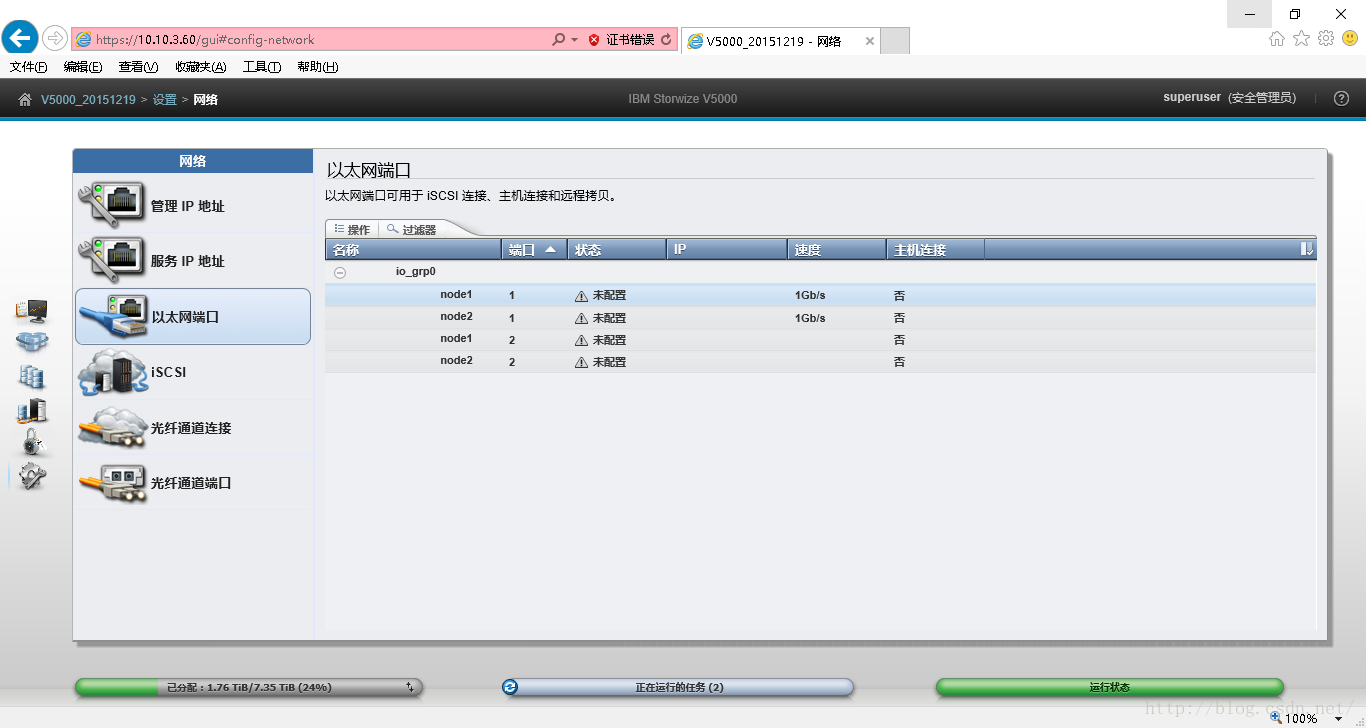
Task: Click the refresh icon on running tasks bar
Action: tap(510, 687)
